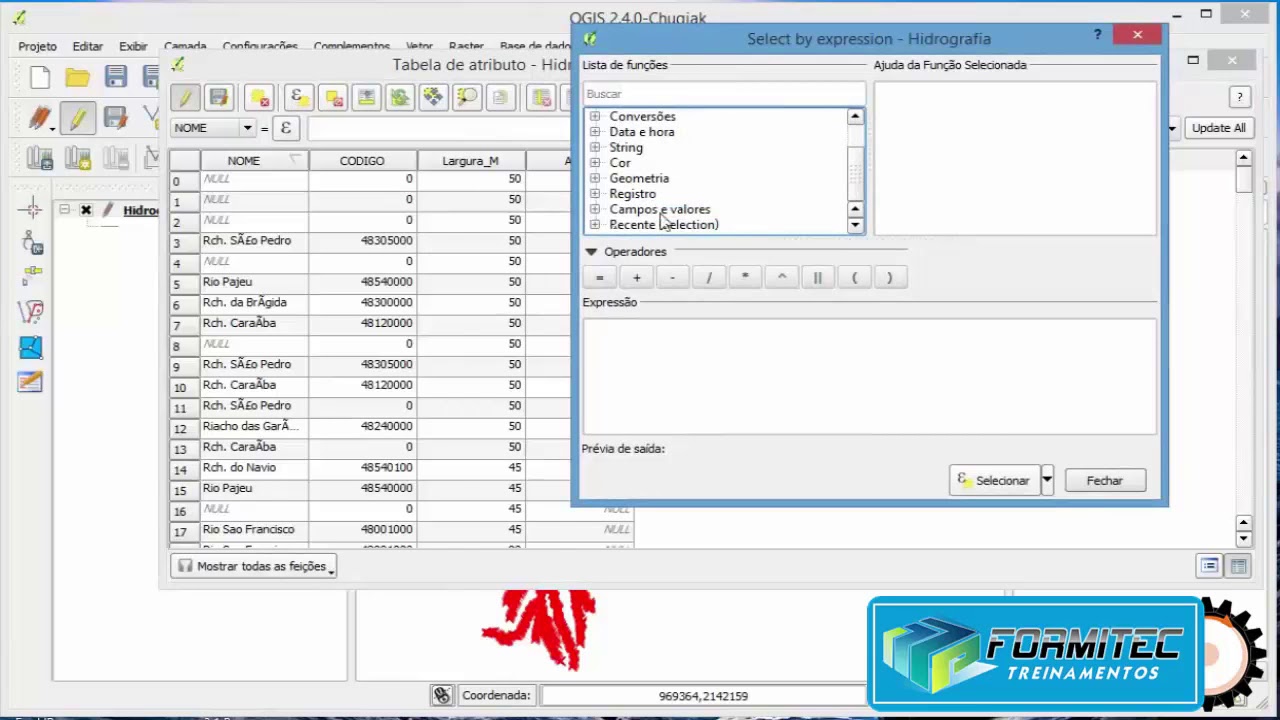Viewport: 1280px width, 720px height.
Task: Expand the Data e hora function group
Action: tap(595, 132)
